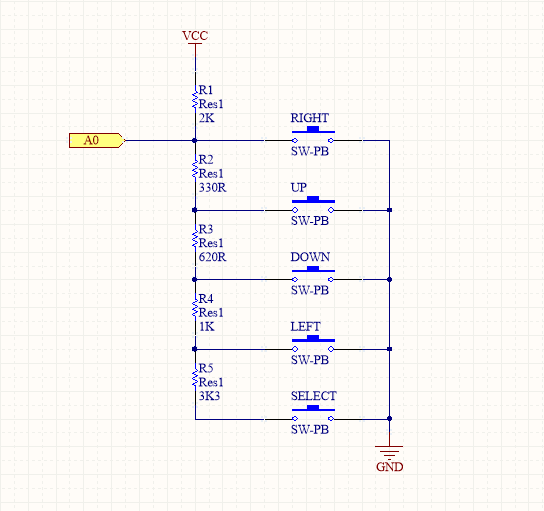Select the junction dot at A0 node
544x511 pixels.
pyautogui.click(x=195, y=140)
